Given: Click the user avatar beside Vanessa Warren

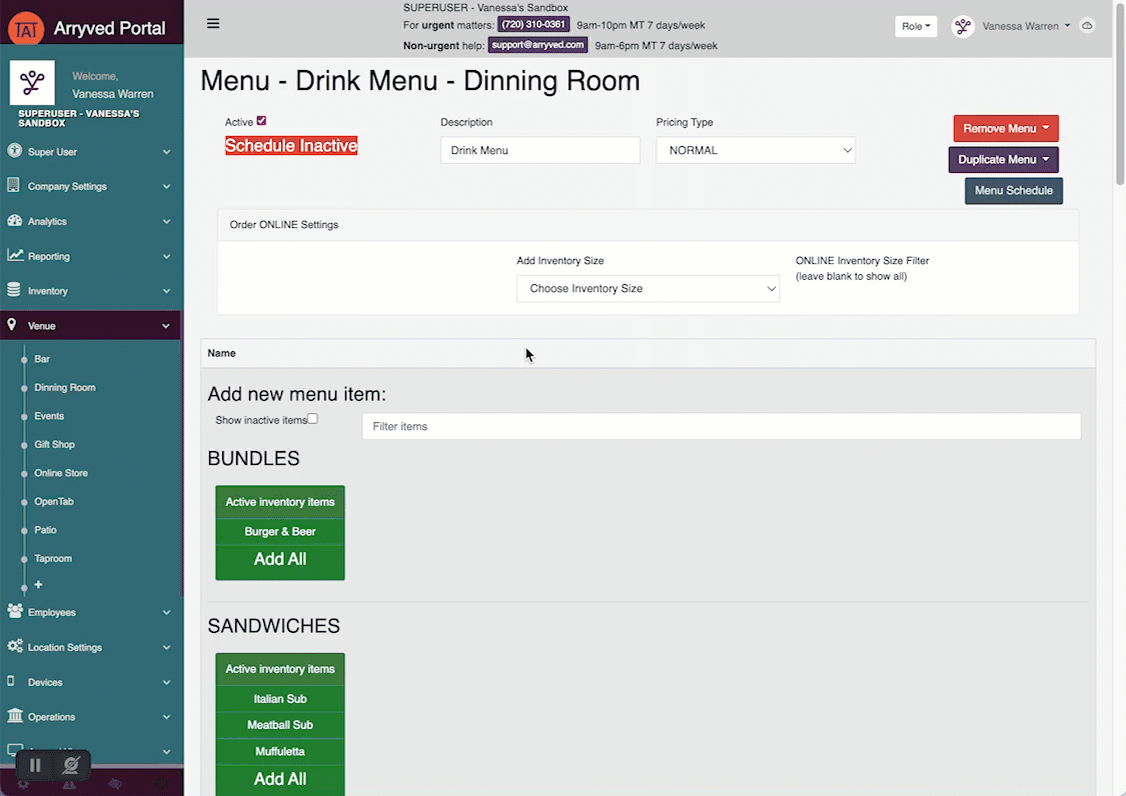Looking at the screenshot, I should click(x=962, y=27).
